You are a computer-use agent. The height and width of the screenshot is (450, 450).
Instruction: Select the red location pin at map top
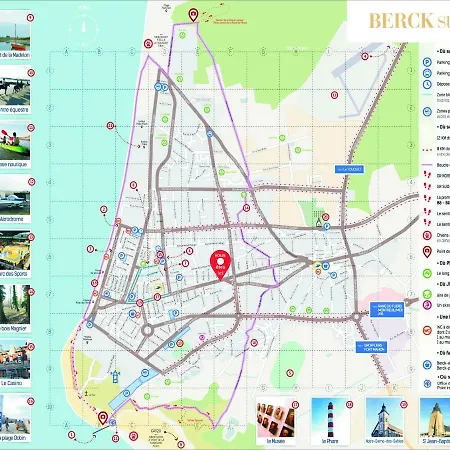(193, 15)
